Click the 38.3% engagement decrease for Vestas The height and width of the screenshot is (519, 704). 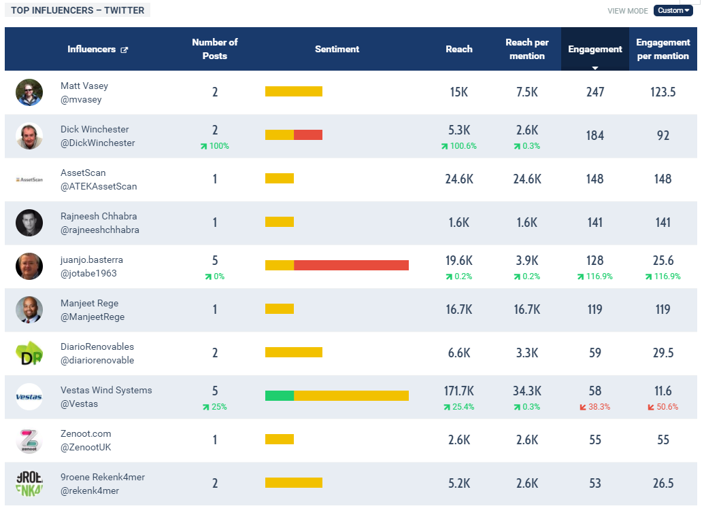click(x=595, y=407)
